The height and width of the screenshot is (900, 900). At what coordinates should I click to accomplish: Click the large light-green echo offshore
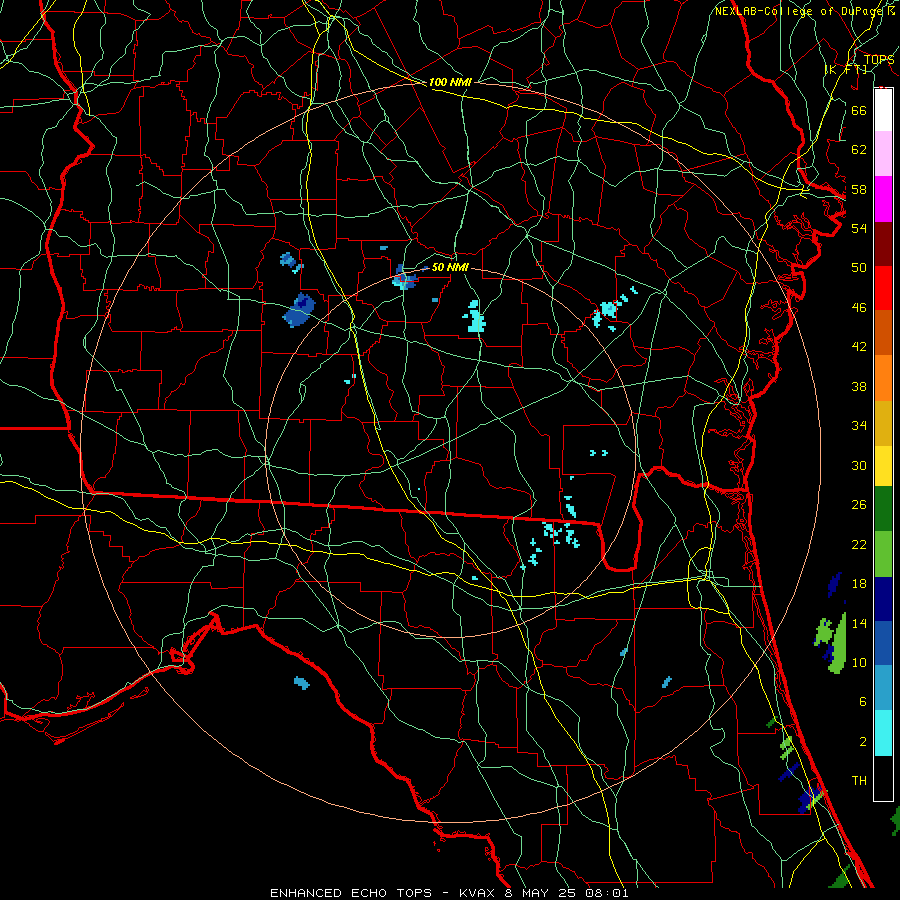click(836, 643)
